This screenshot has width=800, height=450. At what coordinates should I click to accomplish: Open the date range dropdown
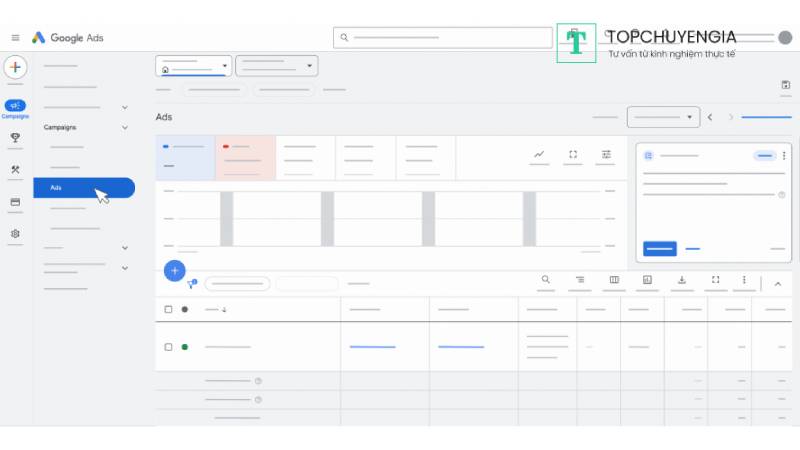663,117
